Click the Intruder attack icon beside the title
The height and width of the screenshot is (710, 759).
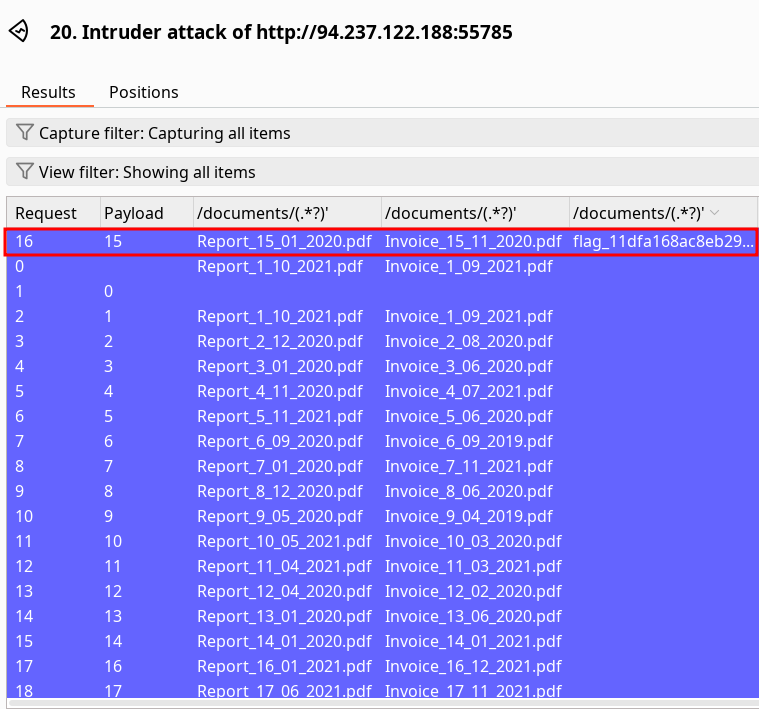tap(19, 32)
